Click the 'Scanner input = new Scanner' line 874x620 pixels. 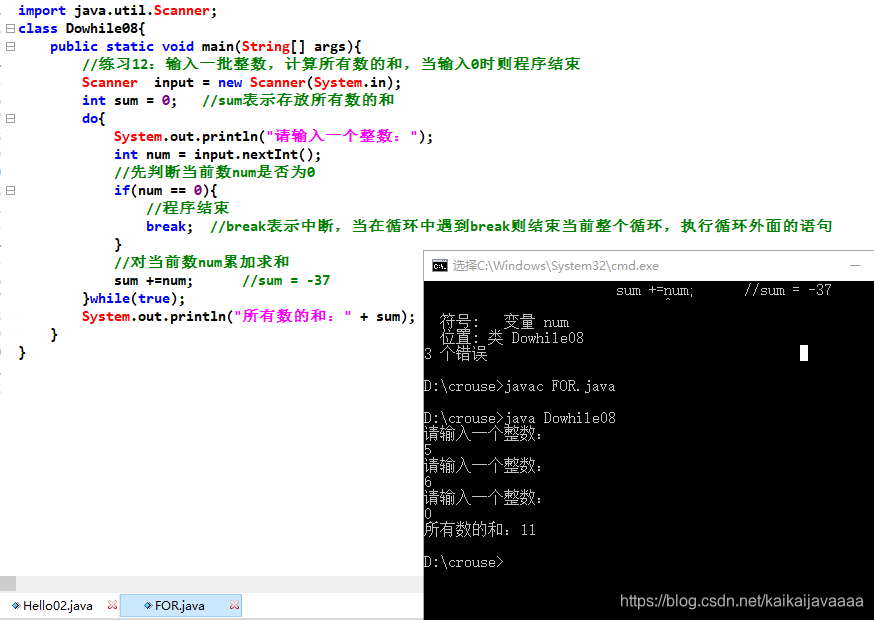241,83
